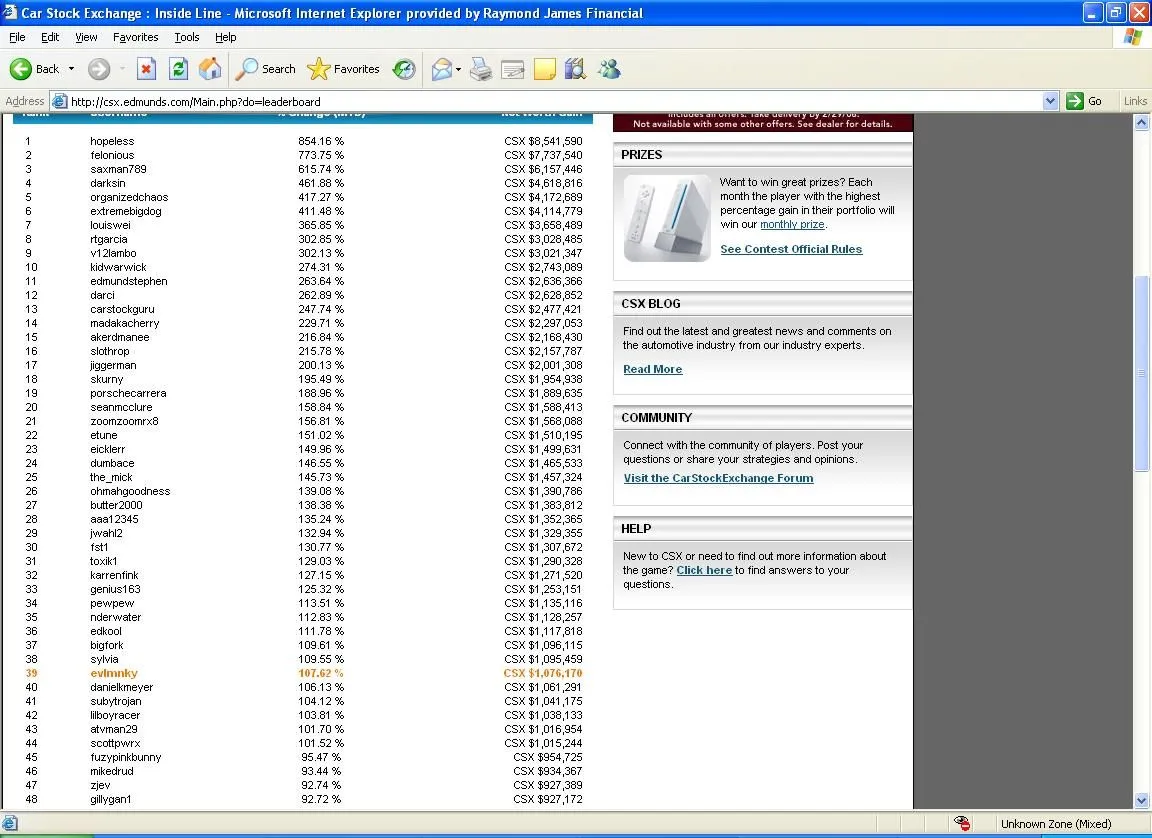This screenshot has height=838, width=1152.
Task: Select the Print icon in the toolbar
Action: tap(479, 69)
